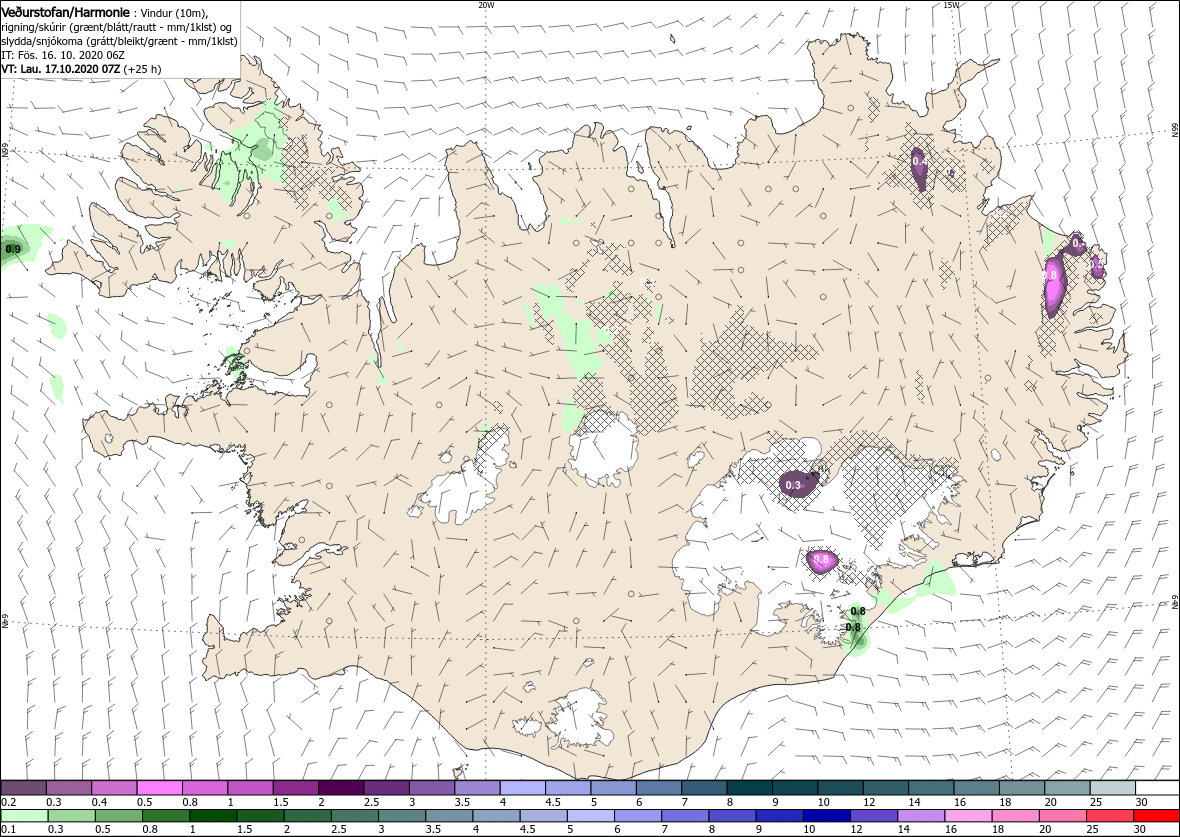This screenshot has width=1180, height=837.
Task: Click the 0.1 label under the lower legend
Action: (8, 829)
